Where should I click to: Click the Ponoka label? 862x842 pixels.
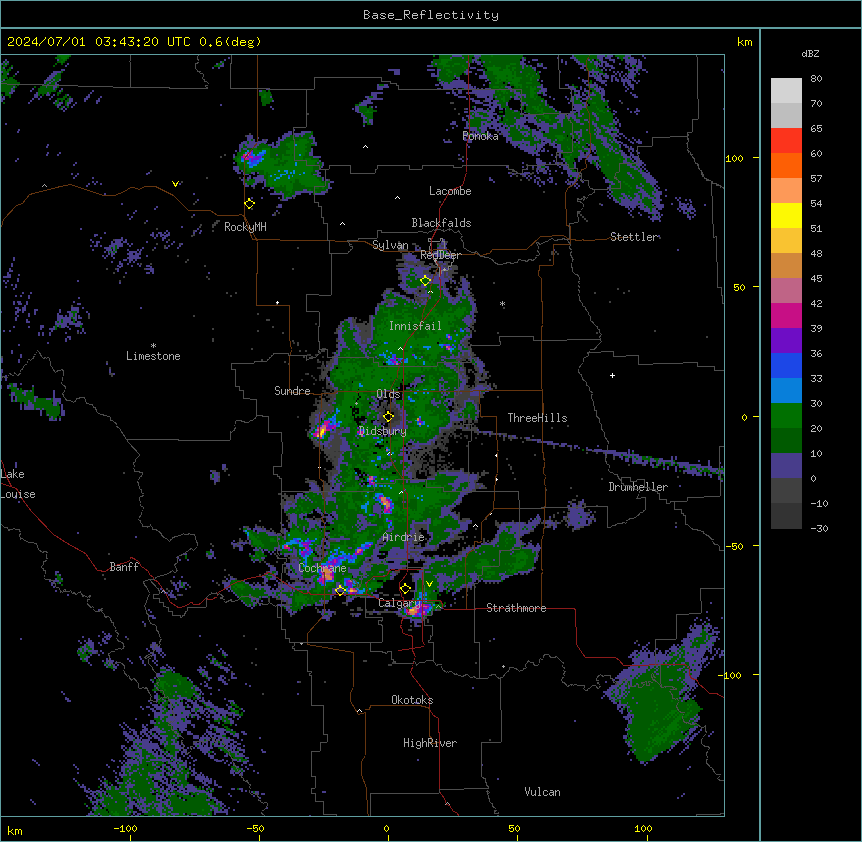pos(480,136)
